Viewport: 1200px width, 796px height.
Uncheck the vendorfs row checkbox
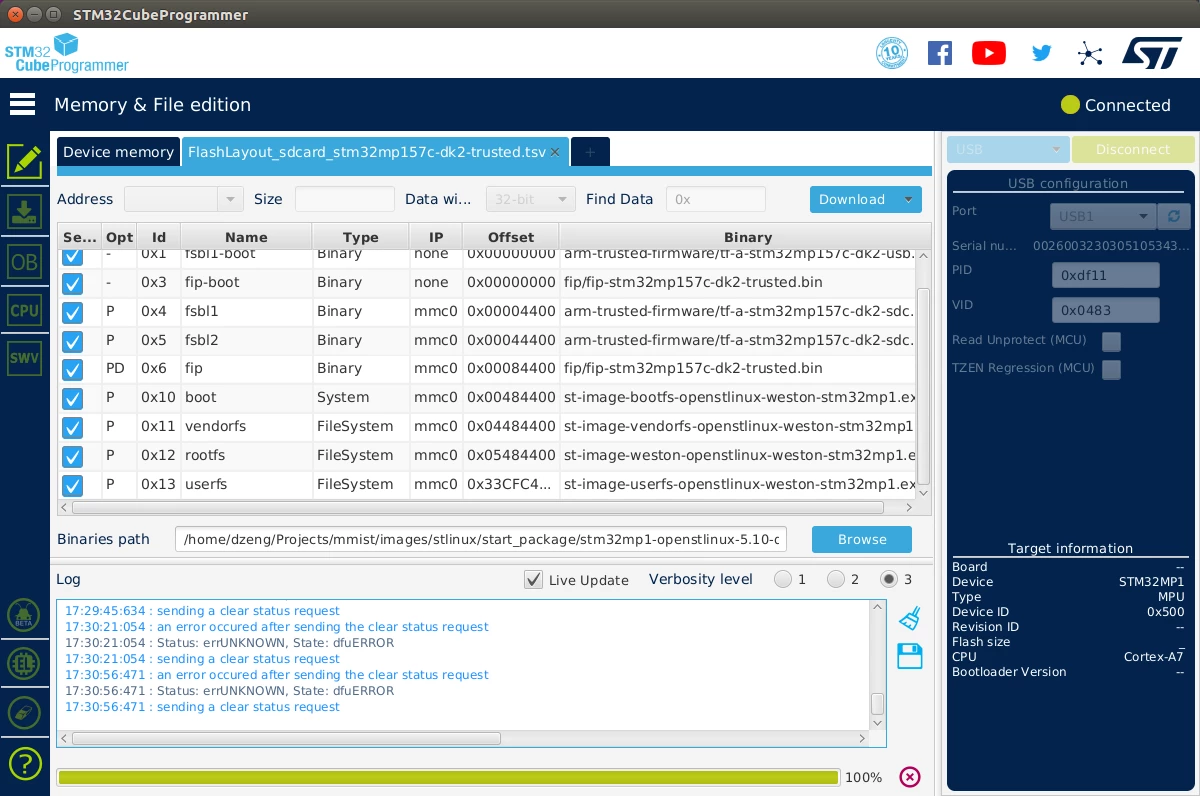72,428
